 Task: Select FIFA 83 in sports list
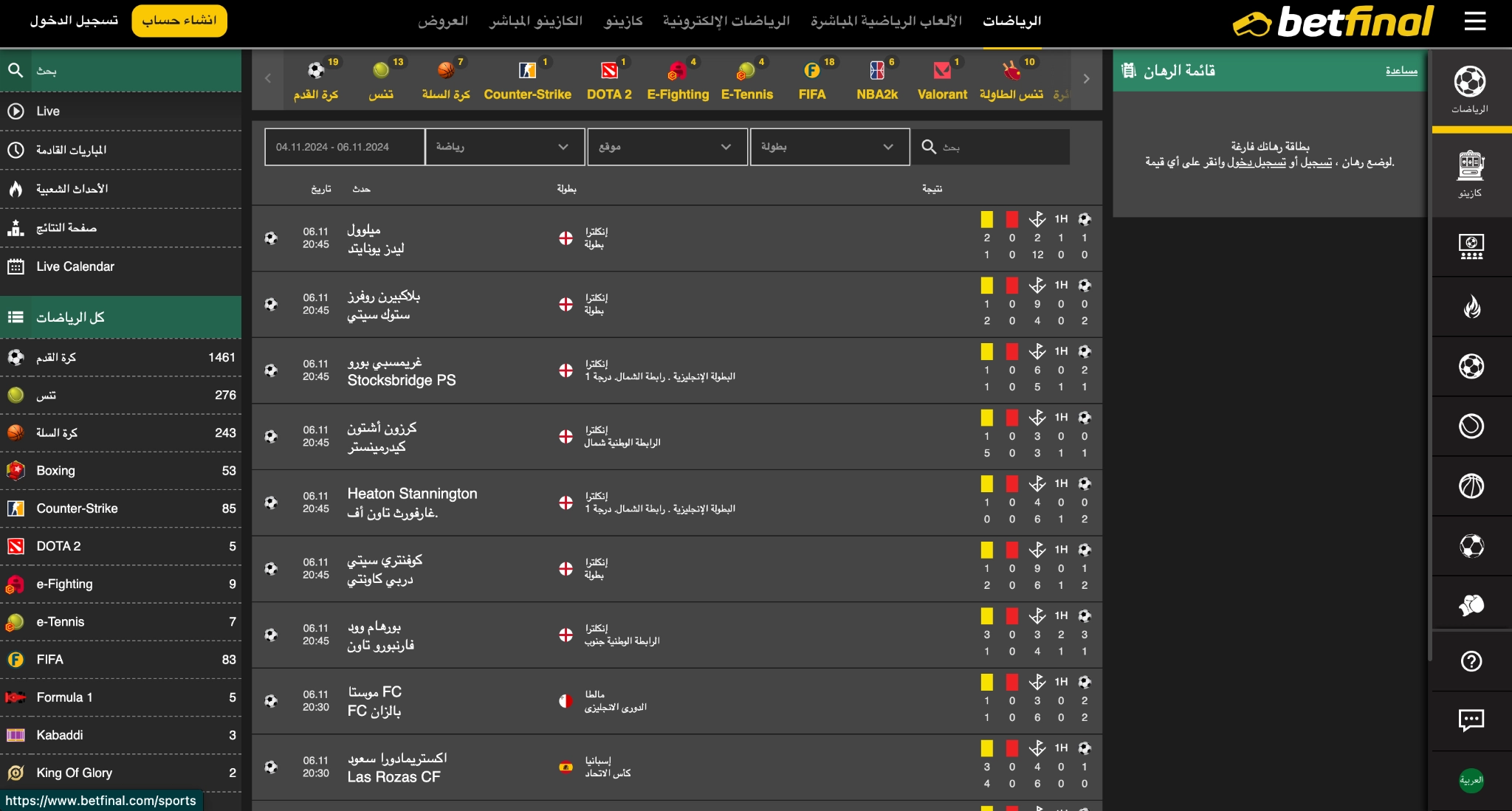click(120, 660)
